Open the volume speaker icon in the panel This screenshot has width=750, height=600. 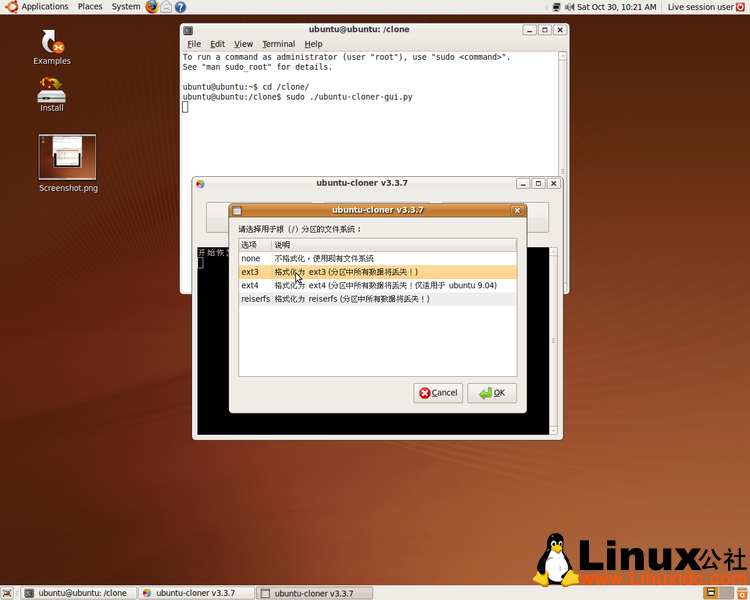[569, 7]
